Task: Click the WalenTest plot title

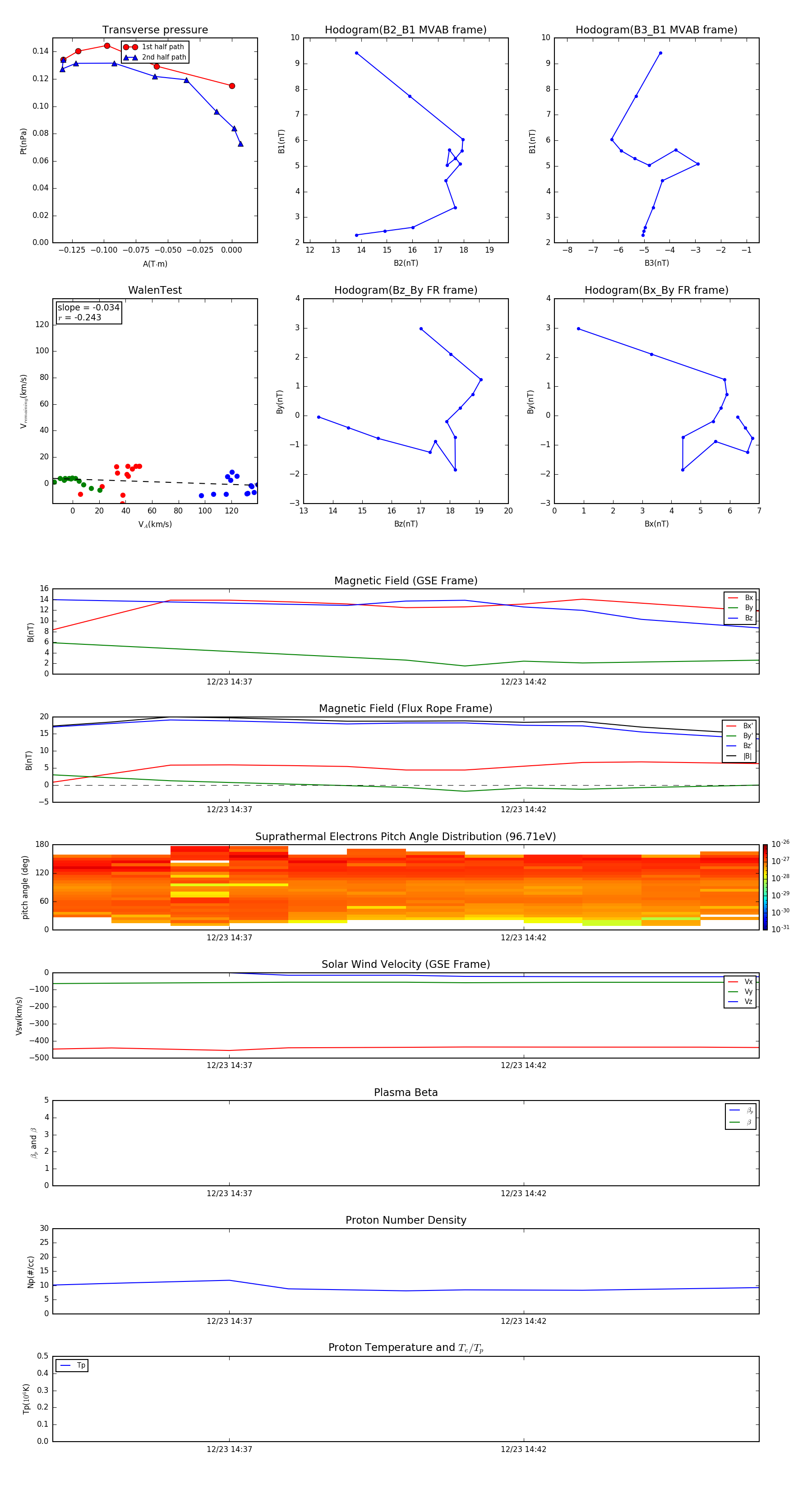Action: 155,290
